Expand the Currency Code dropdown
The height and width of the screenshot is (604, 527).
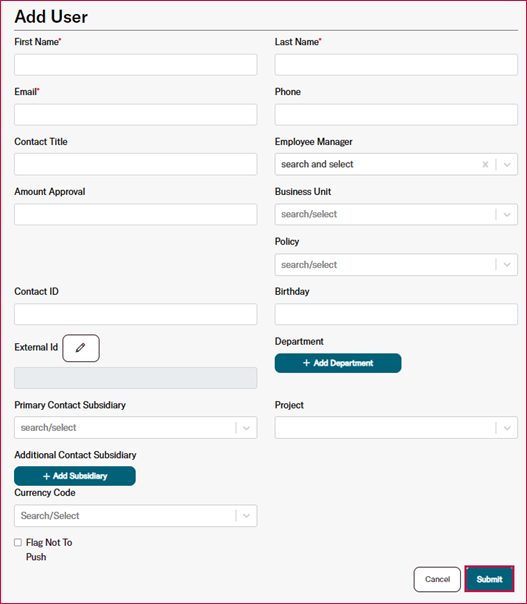point(136,516)
